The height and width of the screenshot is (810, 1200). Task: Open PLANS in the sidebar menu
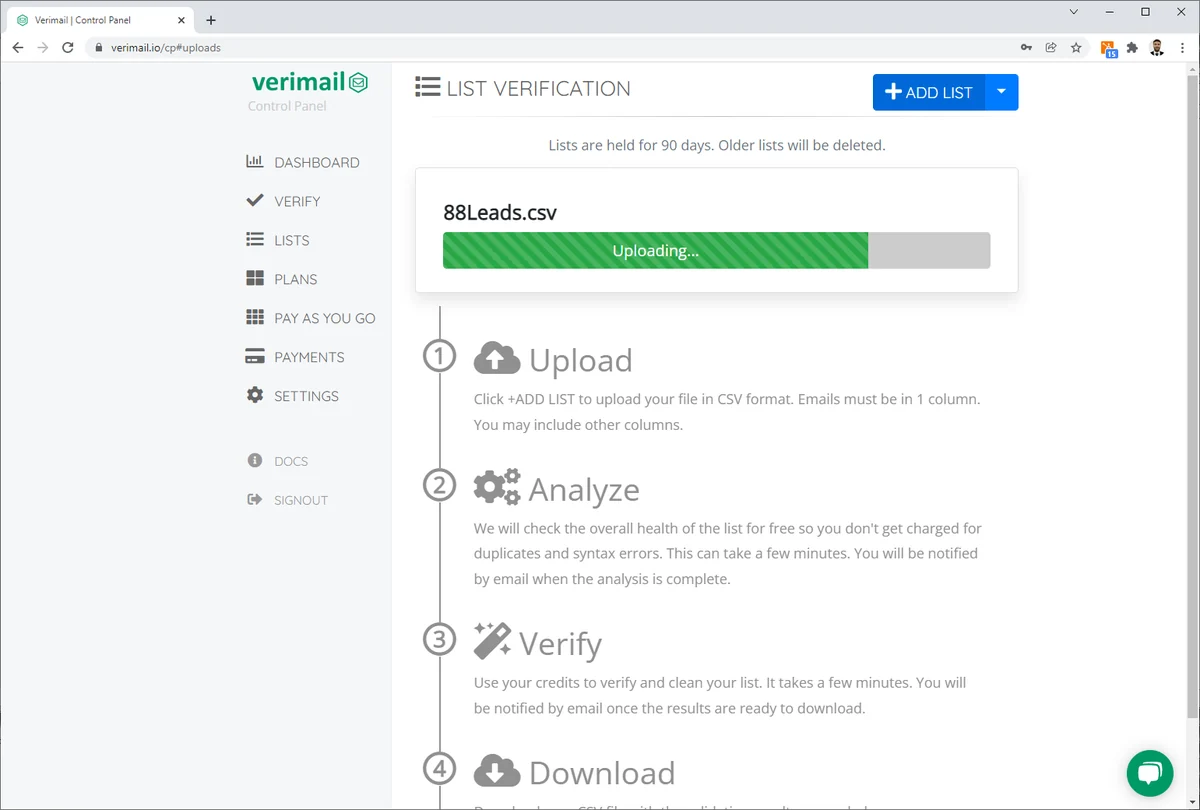[x=295, y=279]
